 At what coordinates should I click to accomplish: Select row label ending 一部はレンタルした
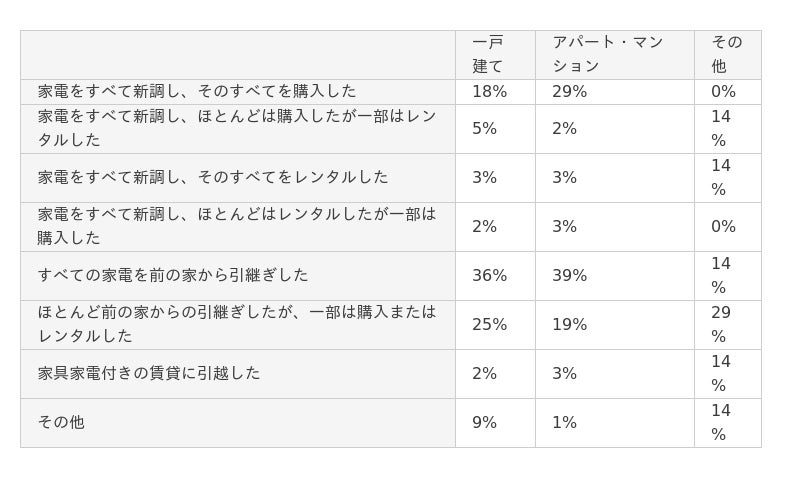point(238,129)
